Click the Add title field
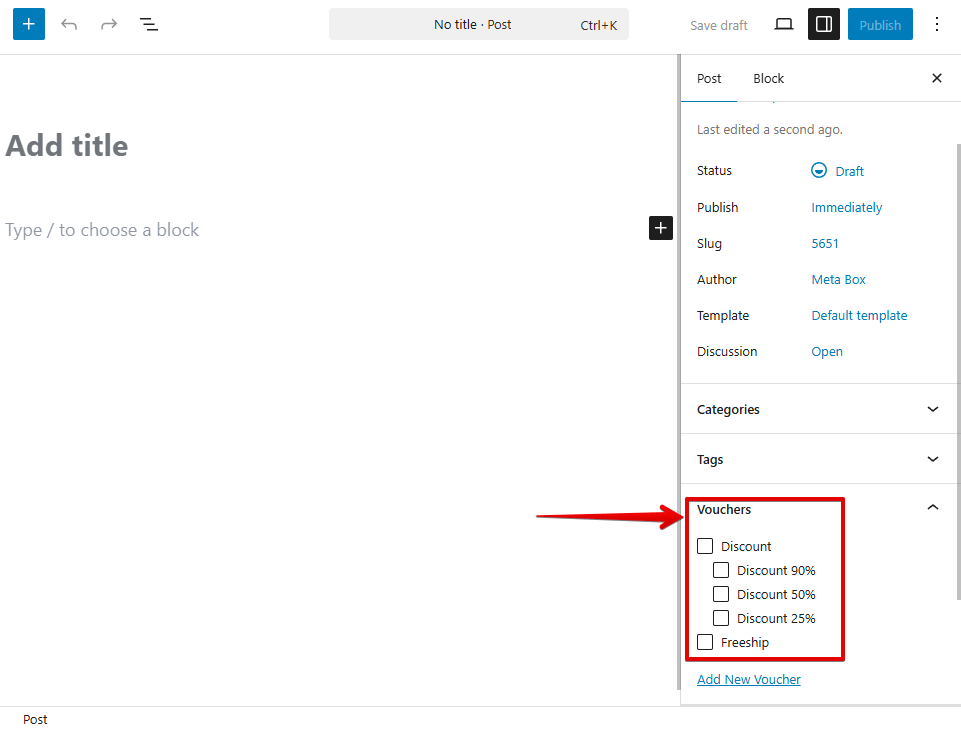This screenshot has height=731, width=961. (x=67, y=145)
